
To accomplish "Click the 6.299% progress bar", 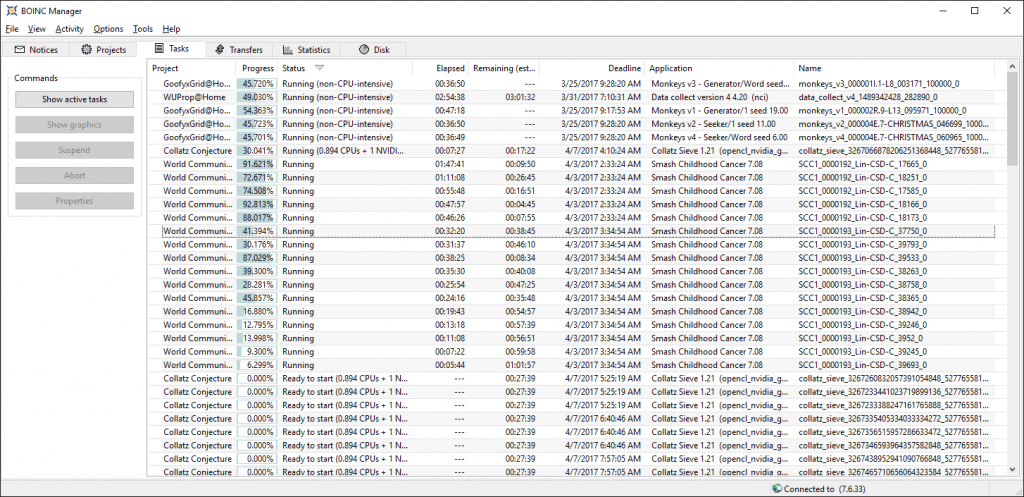I will click(257, 365).
